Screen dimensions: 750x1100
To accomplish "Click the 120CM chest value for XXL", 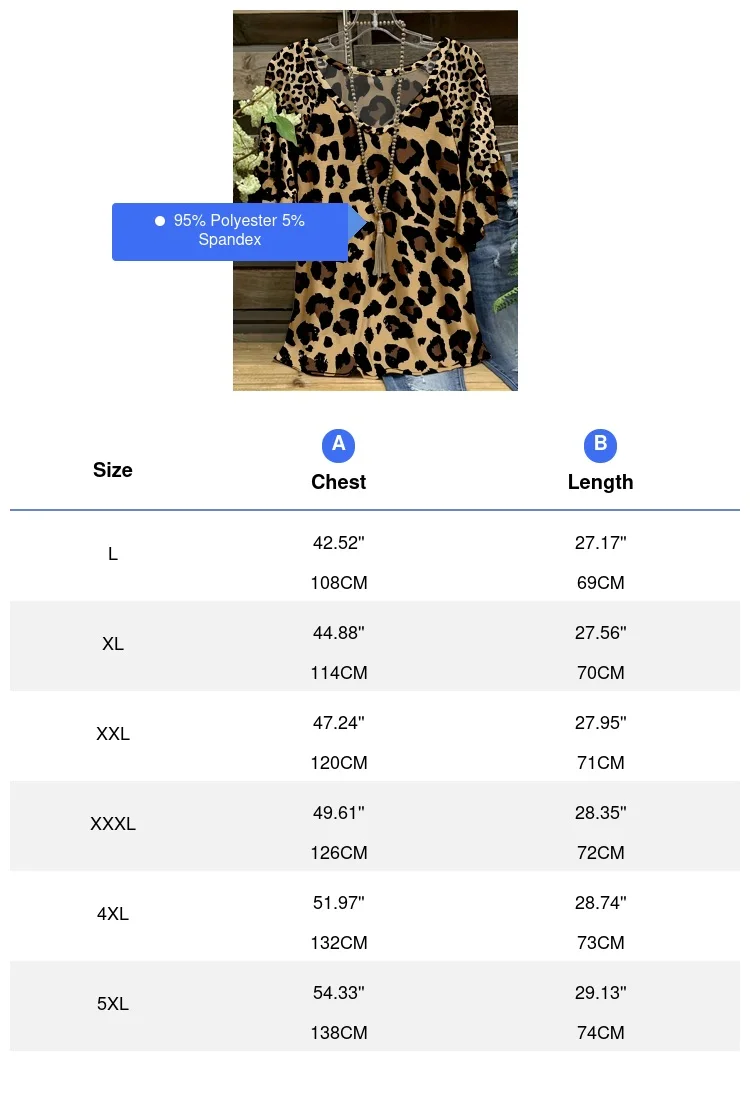I will coord(338,763).
